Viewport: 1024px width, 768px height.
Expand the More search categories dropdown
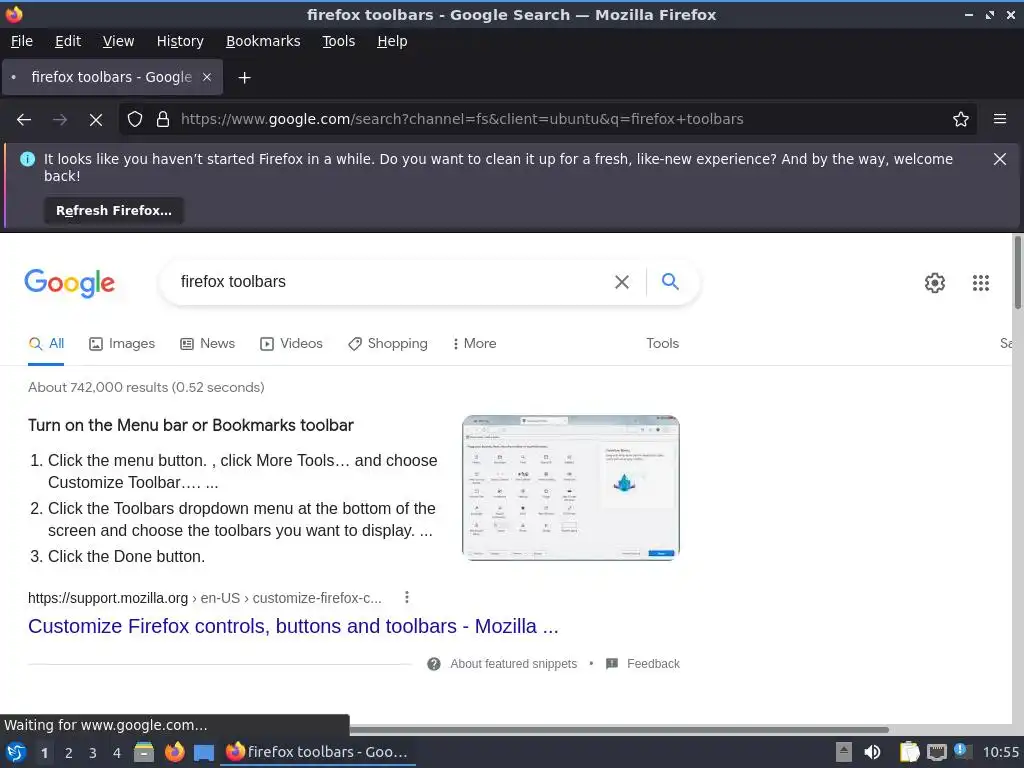[x=475, y=344]
